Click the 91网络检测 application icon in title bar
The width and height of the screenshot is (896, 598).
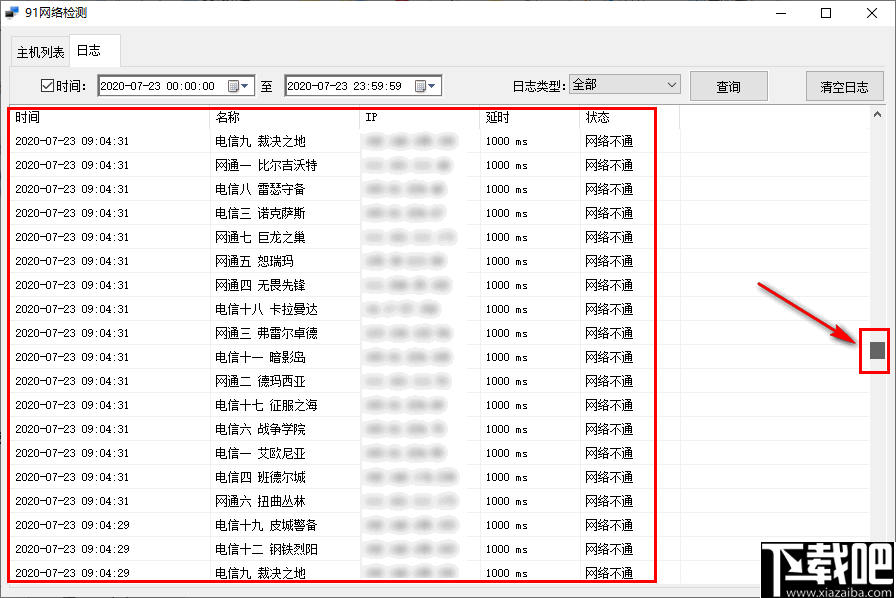(12, 12)
